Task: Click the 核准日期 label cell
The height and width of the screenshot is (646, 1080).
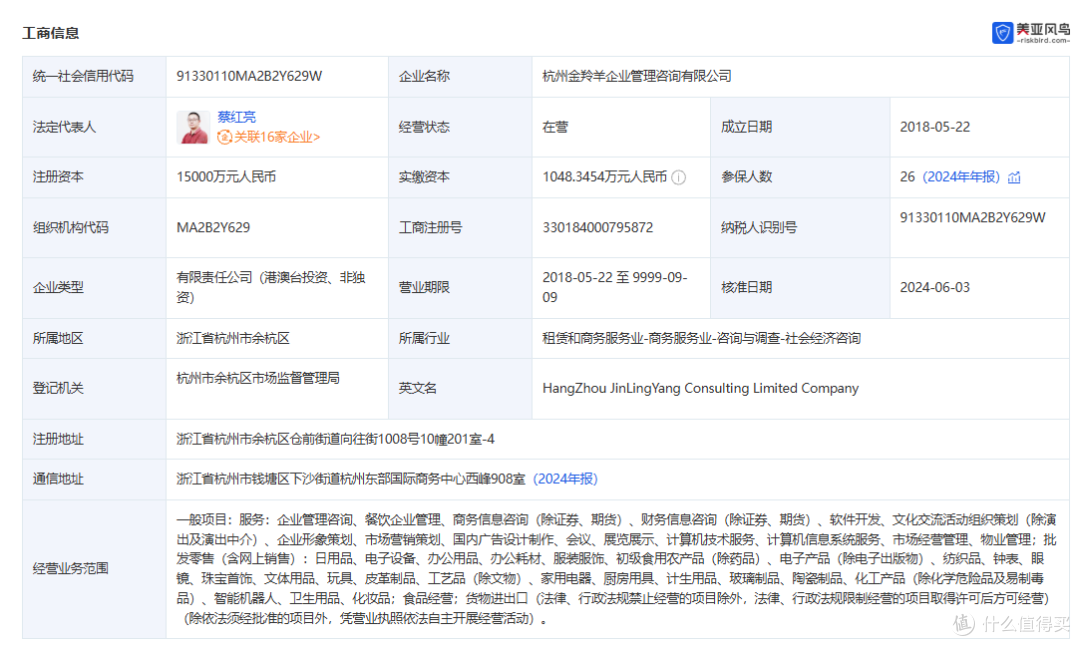Action: tap(800, 287)
